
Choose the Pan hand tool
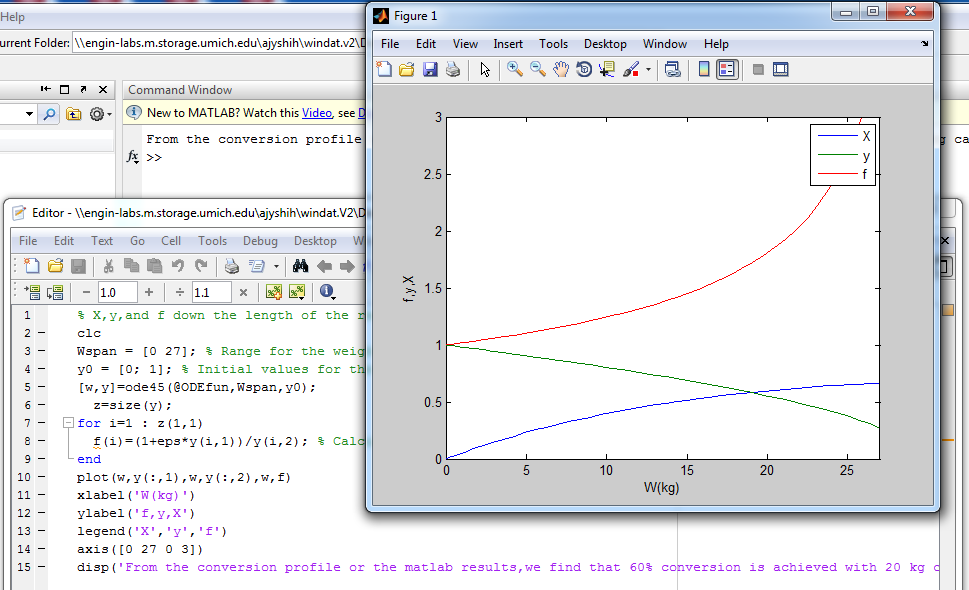pos(561,69)
